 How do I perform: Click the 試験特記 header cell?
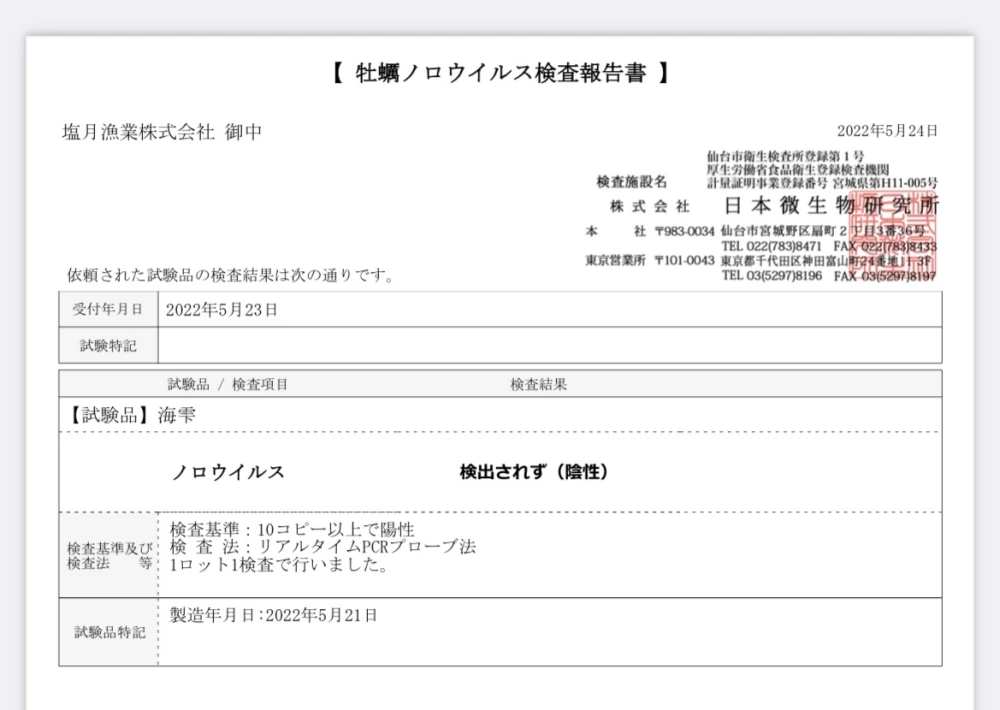(x=108, y=345)
